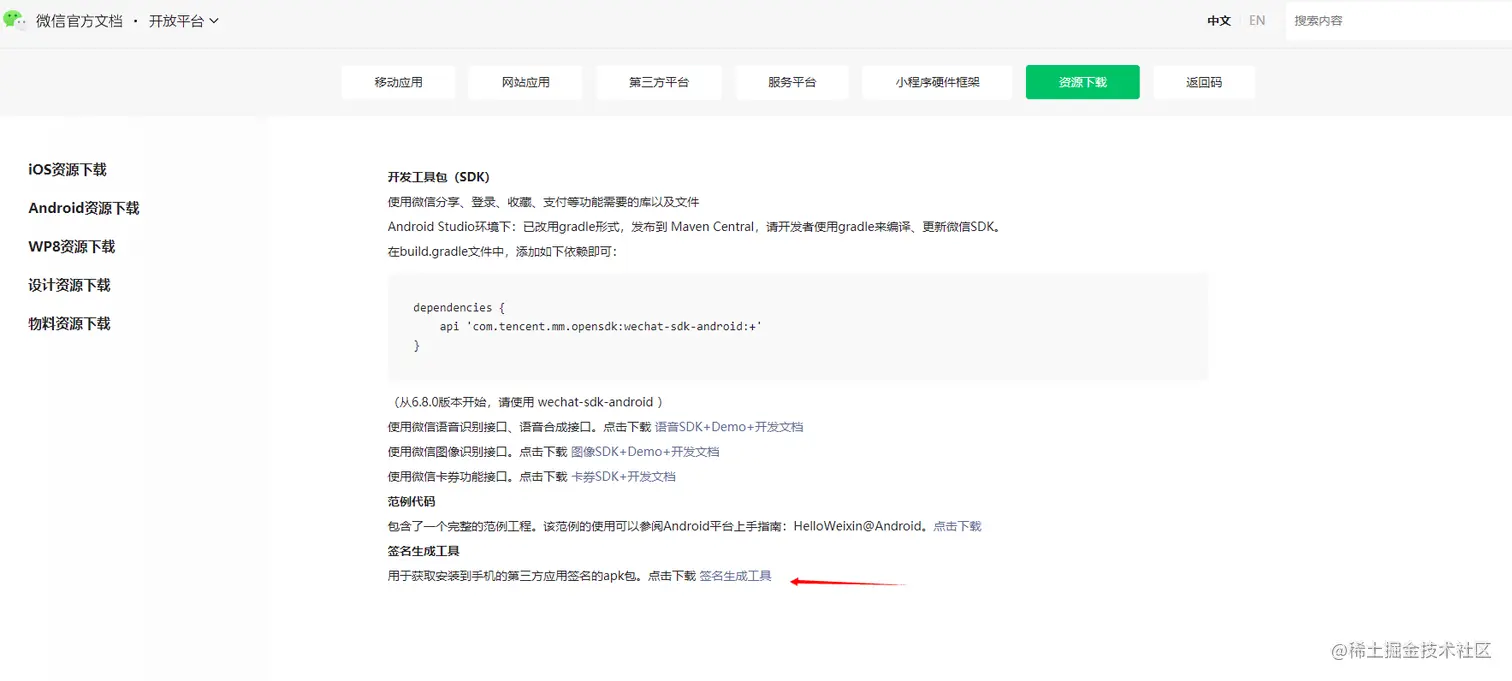This screenshot has height=681, width=1512.
Task: Open the 服务平台 tab
Action: (792, 82)
